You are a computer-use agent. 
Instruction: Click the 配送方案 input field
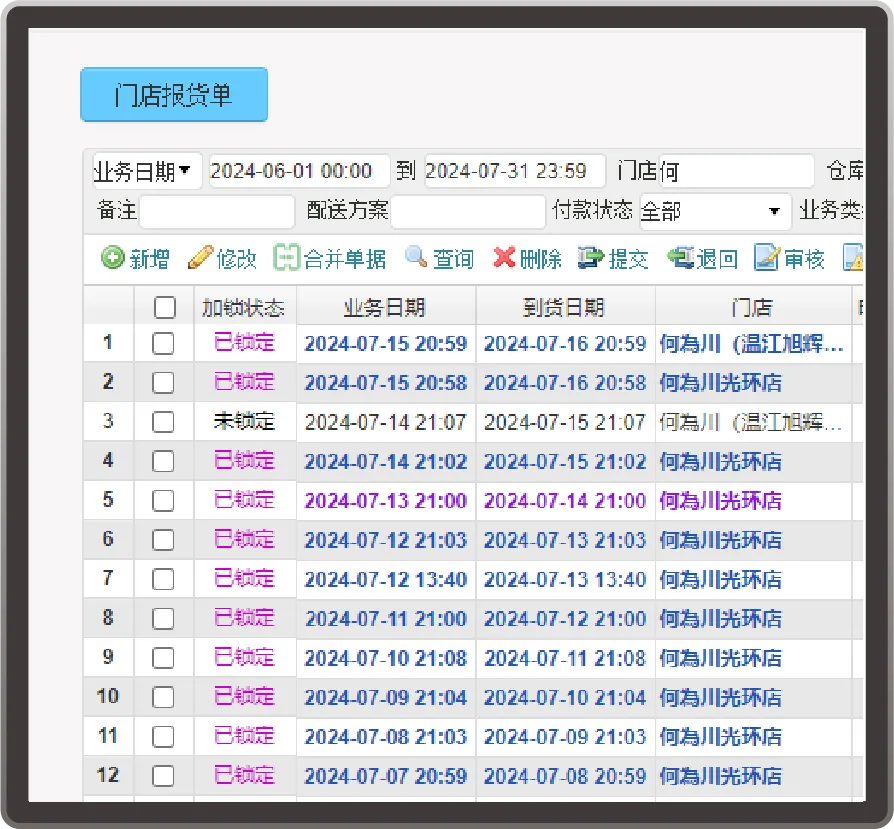point(468,212)
